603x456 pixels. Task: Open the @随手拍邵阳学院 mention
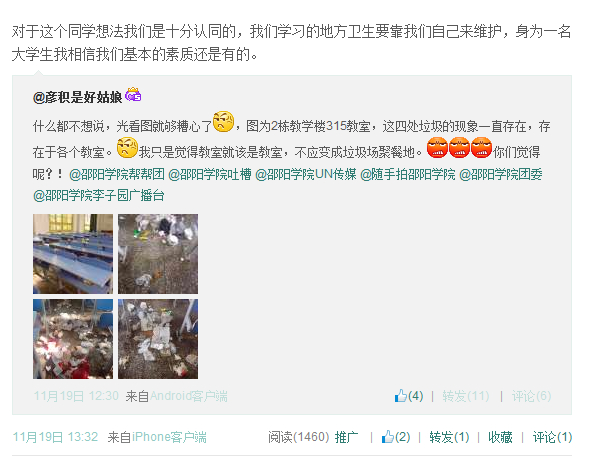tap(408, 175)
